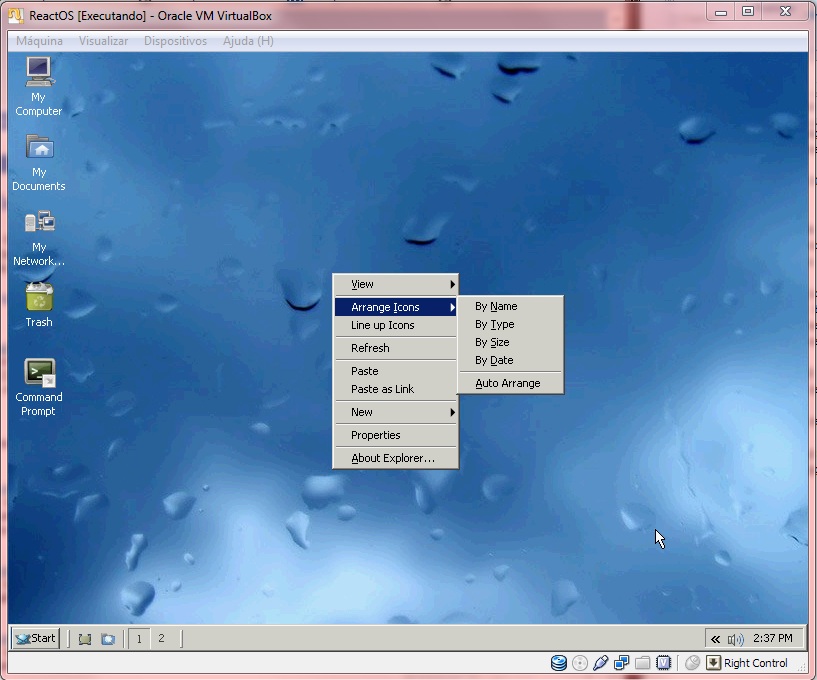Click the keyboard capture arrow icon
Viewport: 817px width, 680px height.
pos(713,663)
